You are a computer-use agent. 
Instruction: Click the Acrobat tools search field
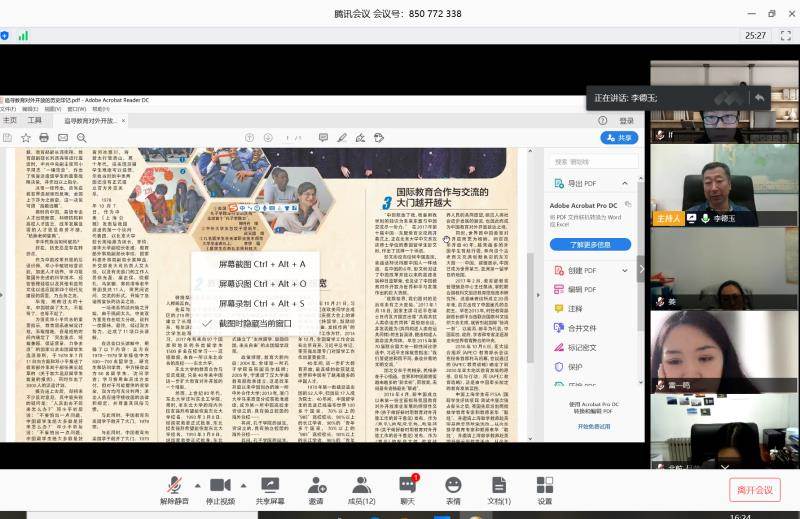pyautogui.click(x=590, y=161)
